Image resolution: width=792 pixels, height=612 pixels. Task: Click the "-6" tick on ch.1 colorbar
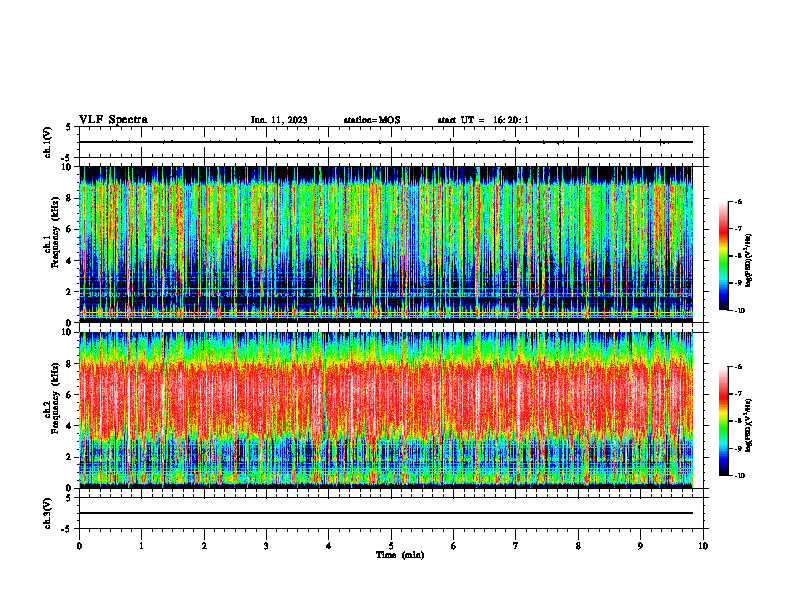click(739, 202)
